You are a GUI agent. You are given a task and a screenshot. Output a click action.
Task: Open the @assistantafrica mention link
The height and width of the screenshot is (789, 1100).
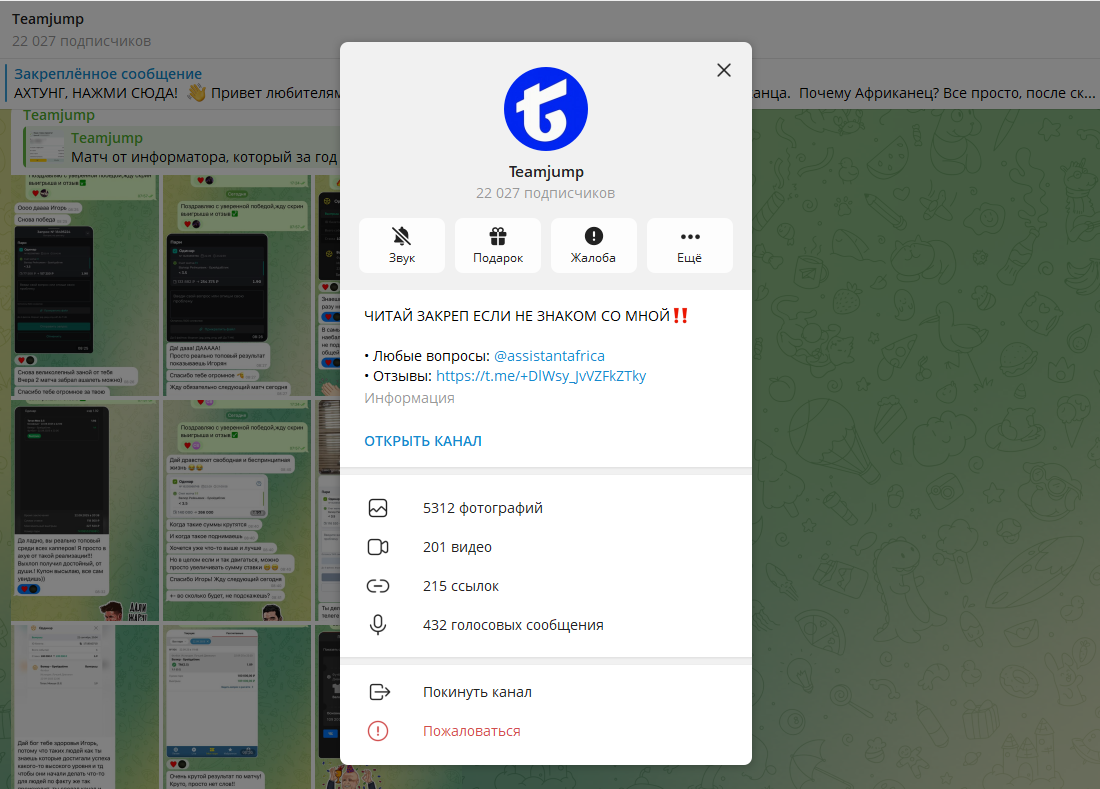[549, 356]
